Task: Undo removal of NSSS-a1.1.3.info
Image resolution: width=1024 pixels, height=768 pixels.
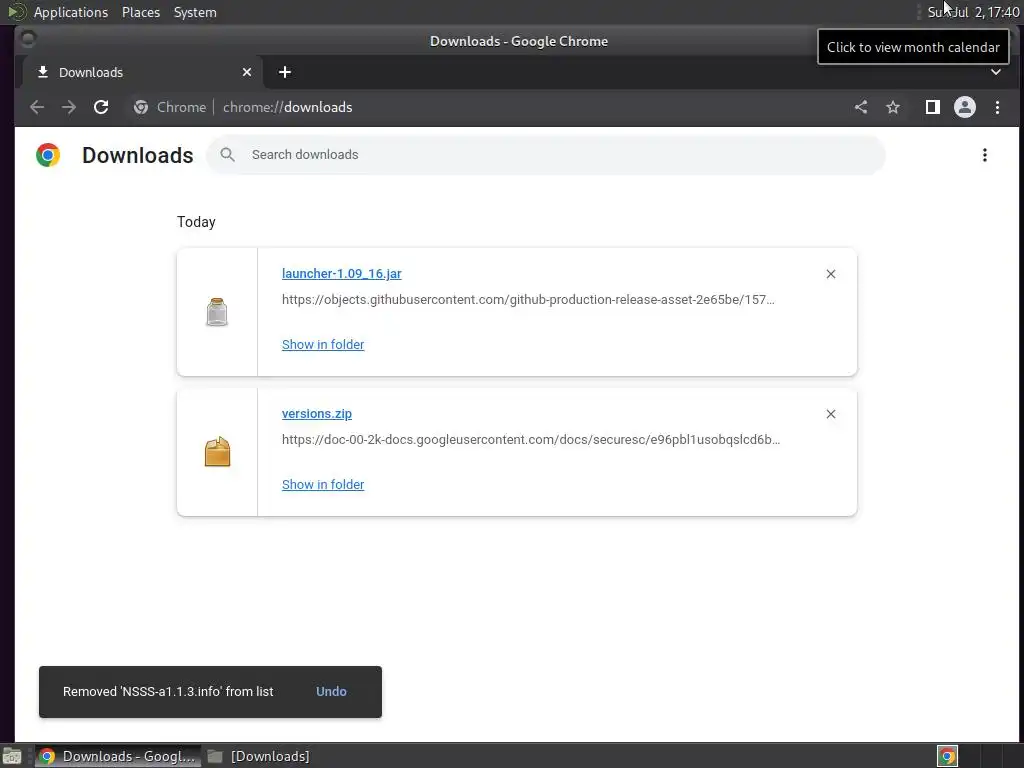Action: click(331, 692)
